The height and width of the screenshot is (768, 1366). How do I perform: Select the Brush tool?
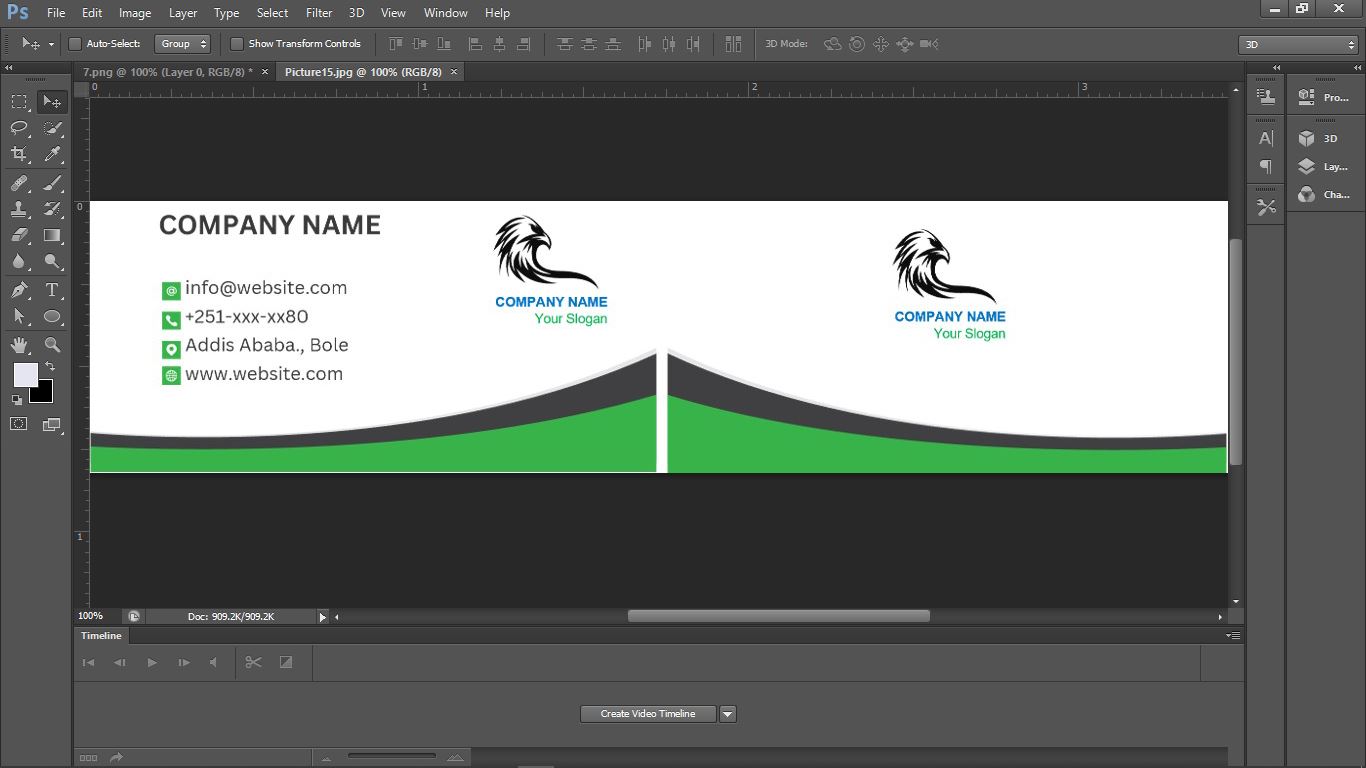(x=52, y=183)
